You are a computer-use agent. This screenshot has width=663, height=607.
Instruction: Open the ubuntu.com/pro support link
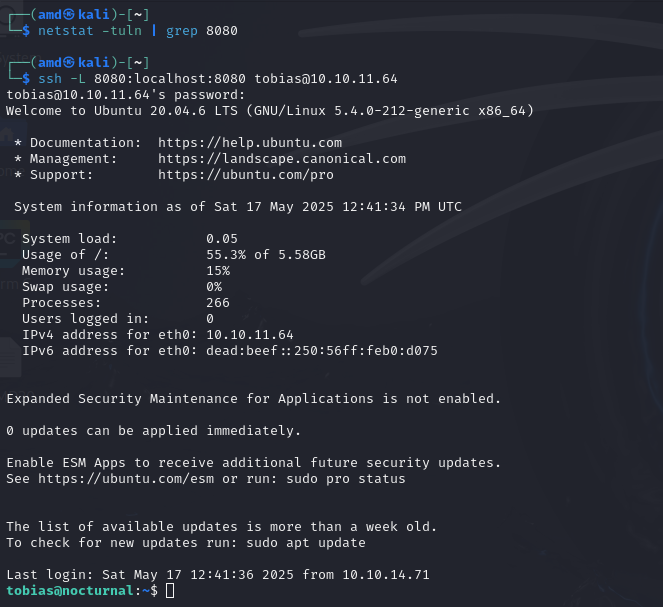click(245, 175)
